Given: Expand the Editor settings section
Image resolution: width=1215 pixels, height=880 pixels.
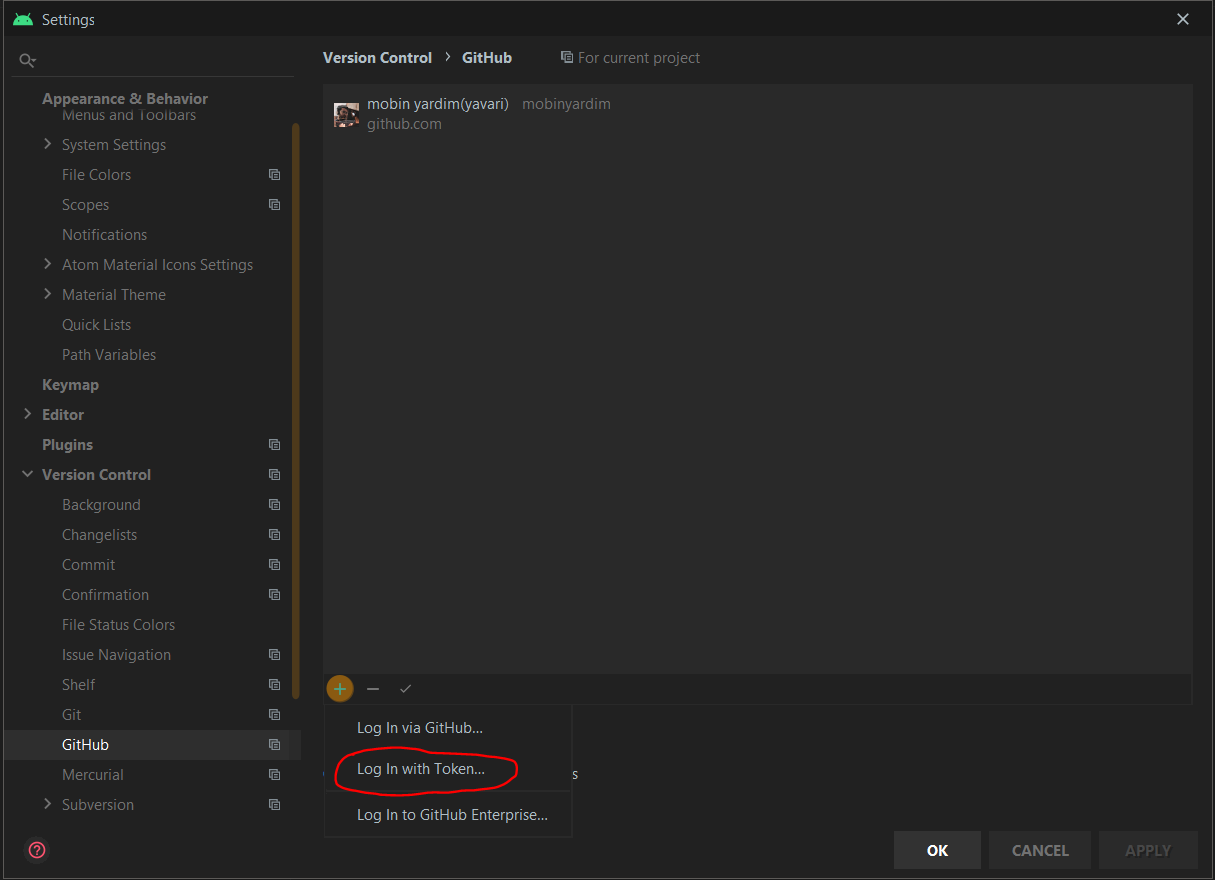Looking at the screenshot, I should tap(27, 415).
